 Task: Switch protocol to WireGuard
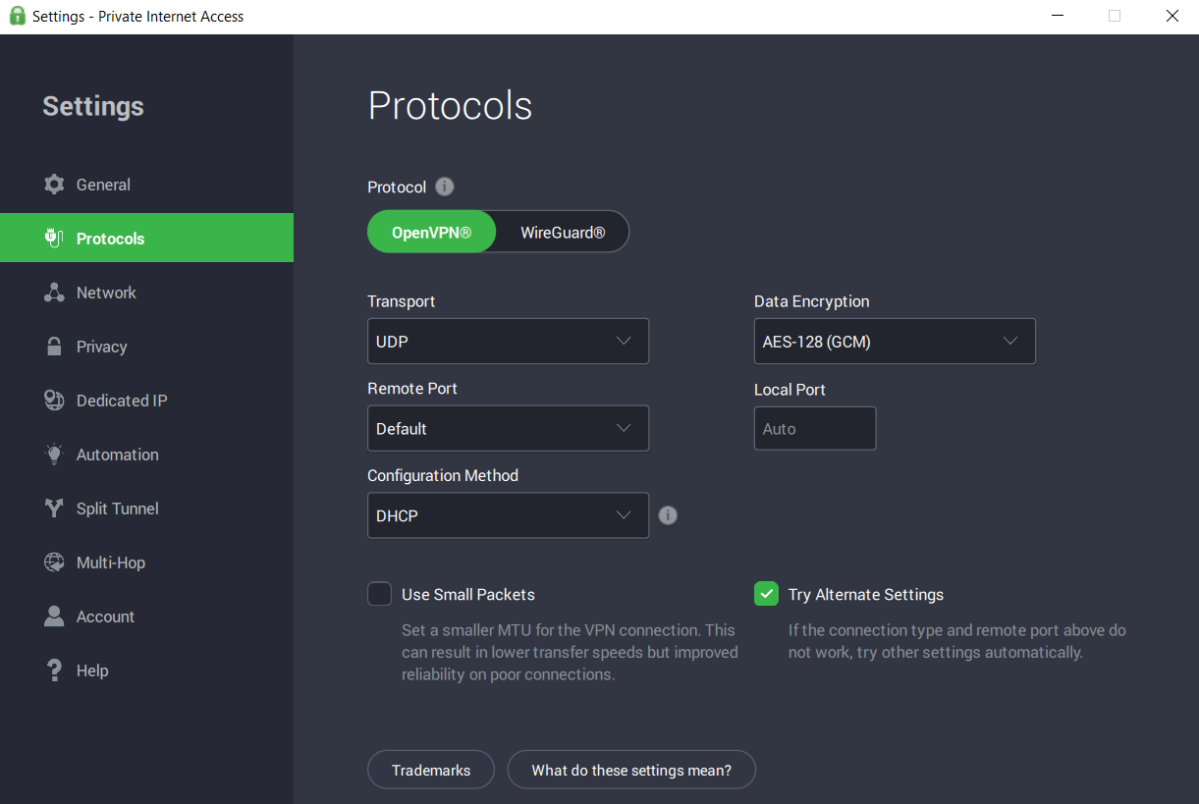(563, 232)
